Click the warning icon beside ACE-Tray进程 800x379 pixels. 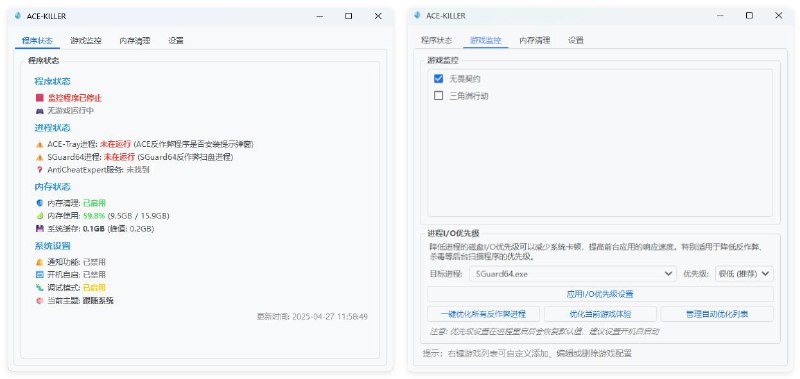pyautogui.click(x=40, y=144)
